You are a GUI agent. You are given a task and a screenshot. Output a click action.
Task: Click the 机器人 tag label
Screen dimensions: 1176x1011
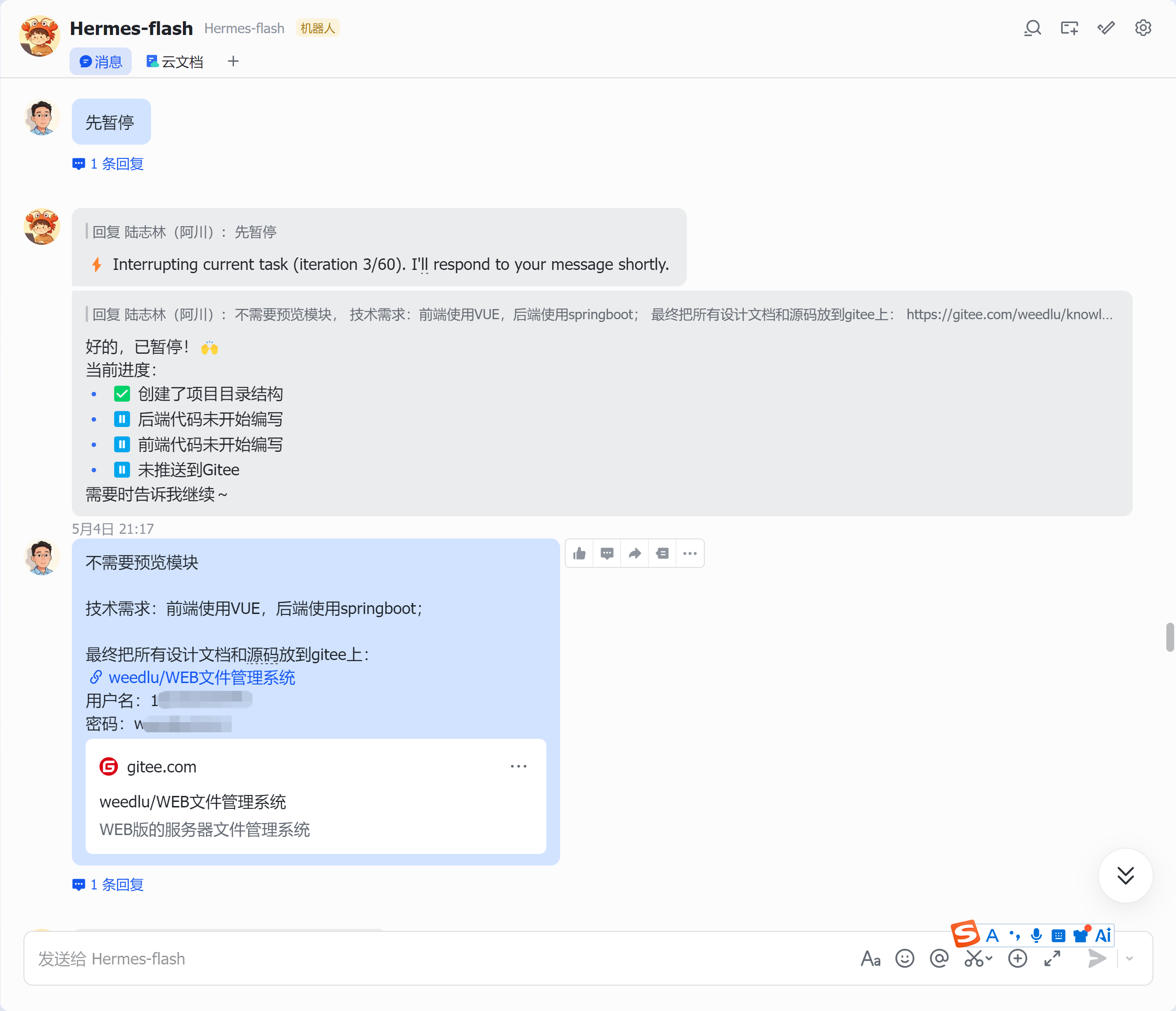click(317, 28)
